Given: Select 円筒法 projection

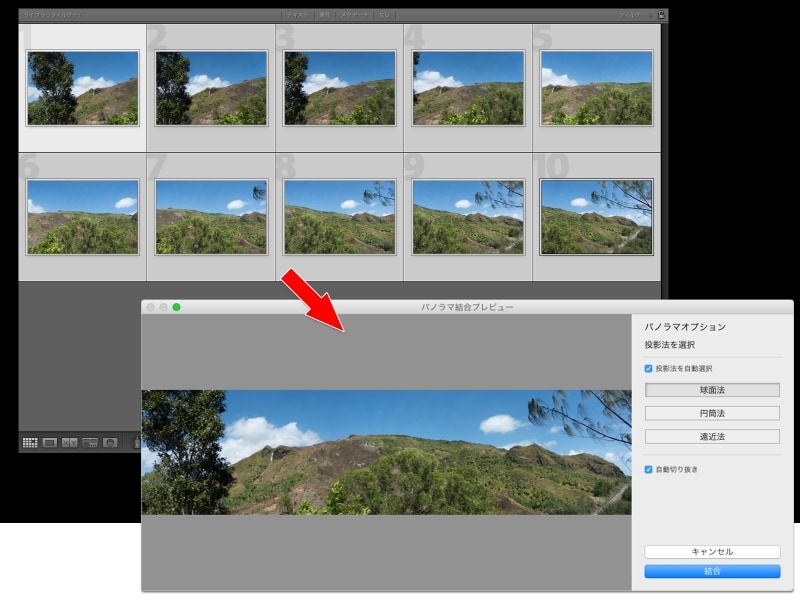Looking at the screenshot, I should [712, 413].
